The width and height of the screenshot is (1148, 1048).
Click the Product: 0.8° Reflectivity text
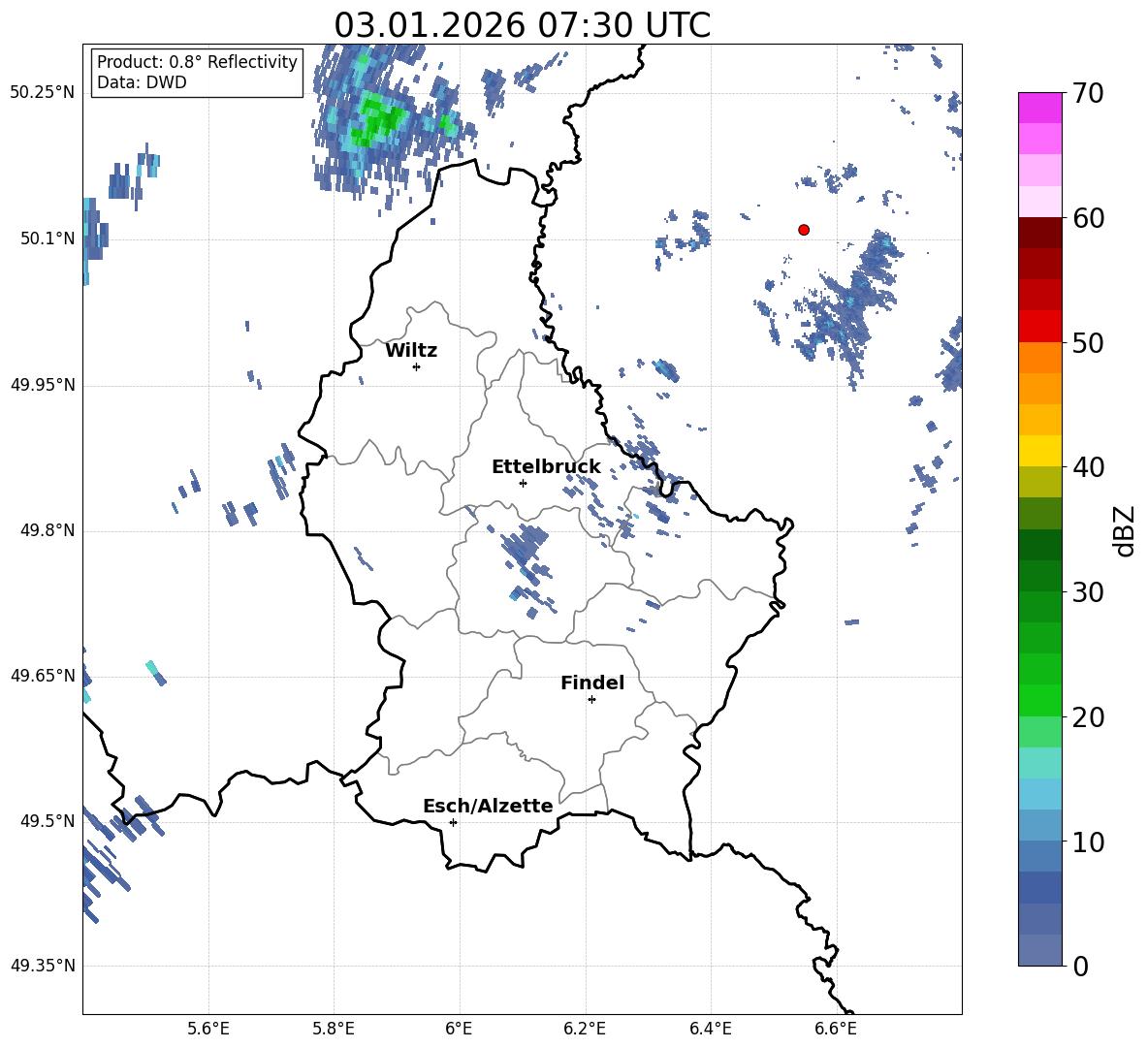coord(197,62)
